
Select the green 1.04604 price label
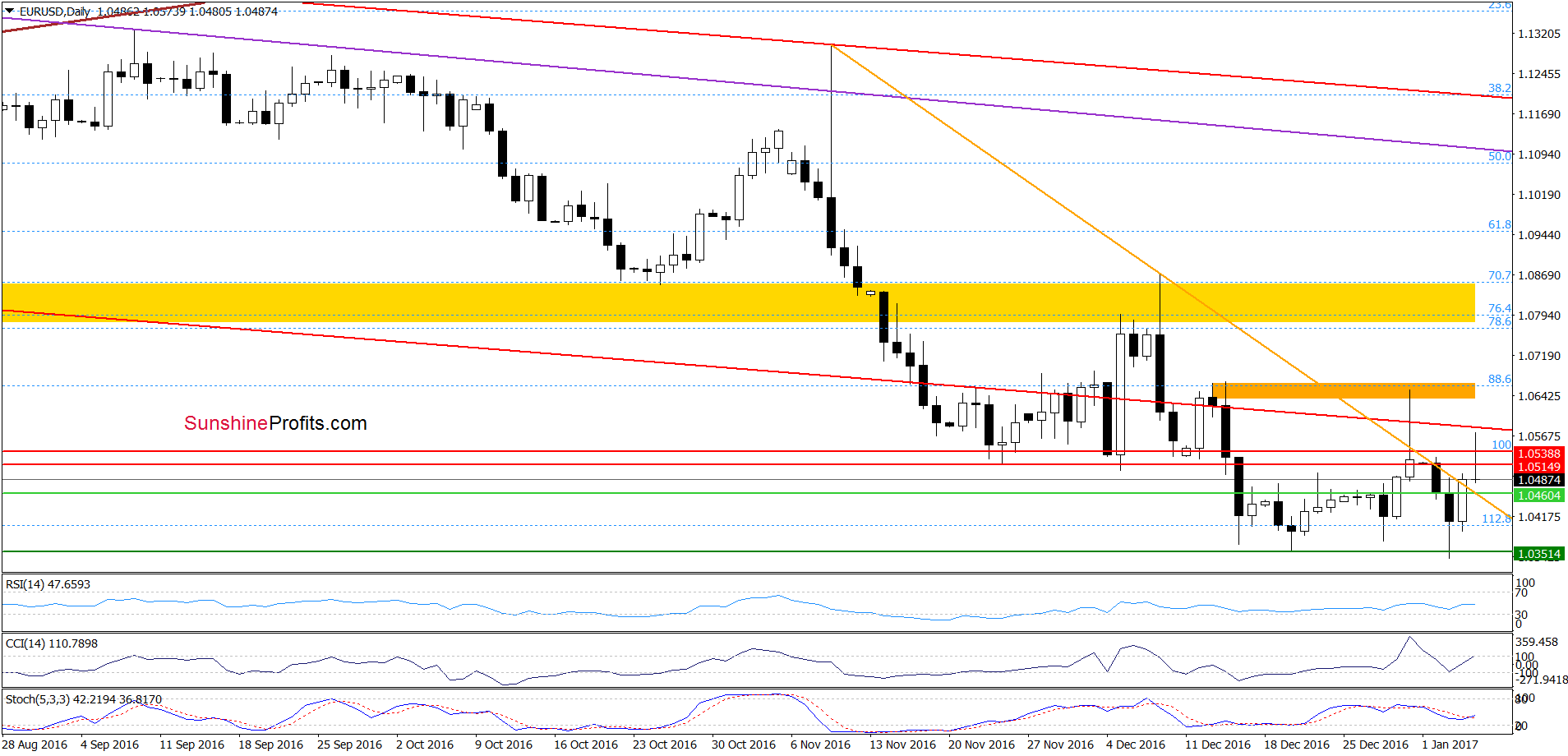(x=1538, y=496)
